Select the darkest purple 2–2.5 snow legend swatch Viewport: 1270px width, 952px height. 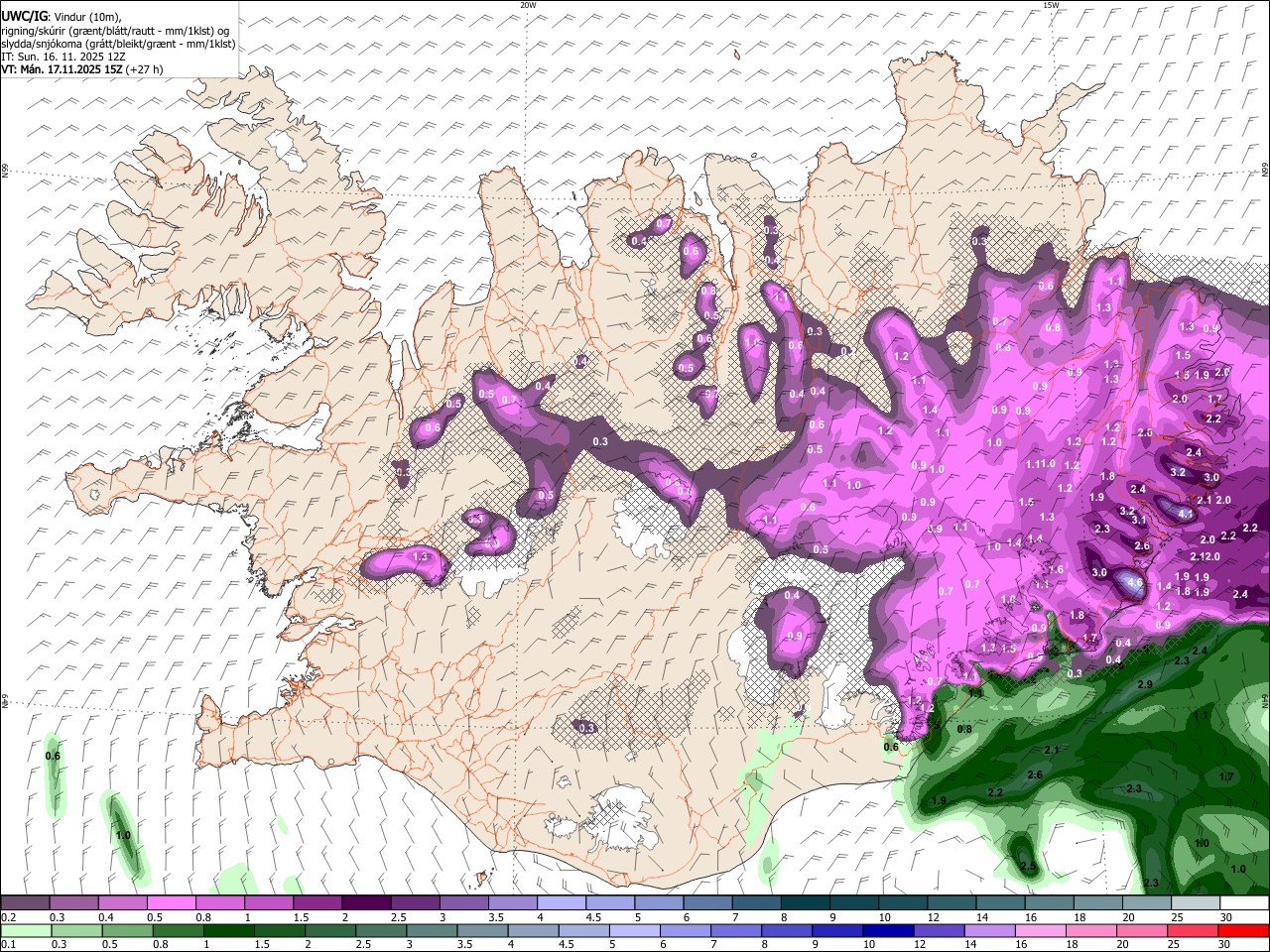click(366, 903)
